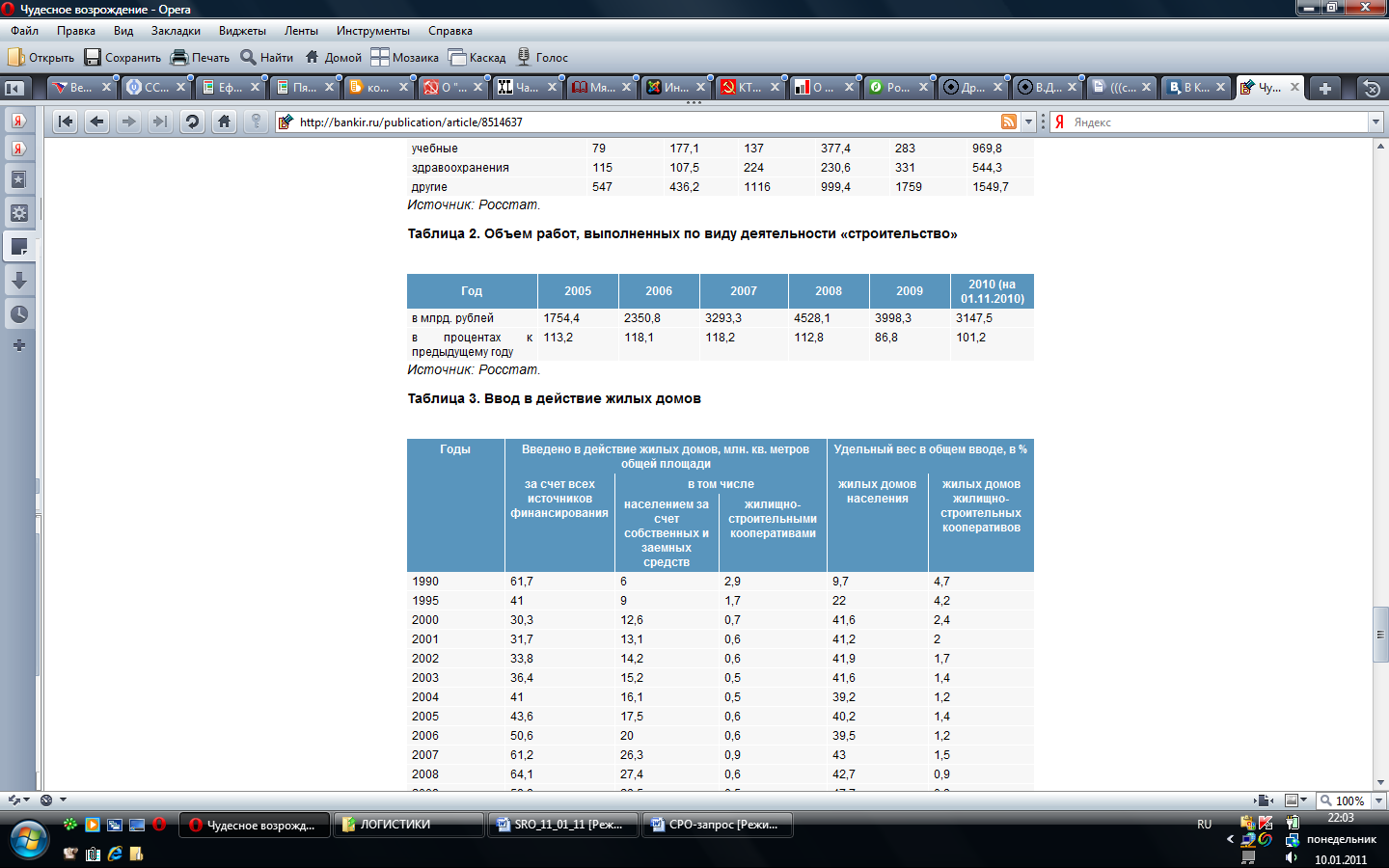1389x868 pixels.
Task: Click the RU language indicator
Action: (x=1204, y=825)
